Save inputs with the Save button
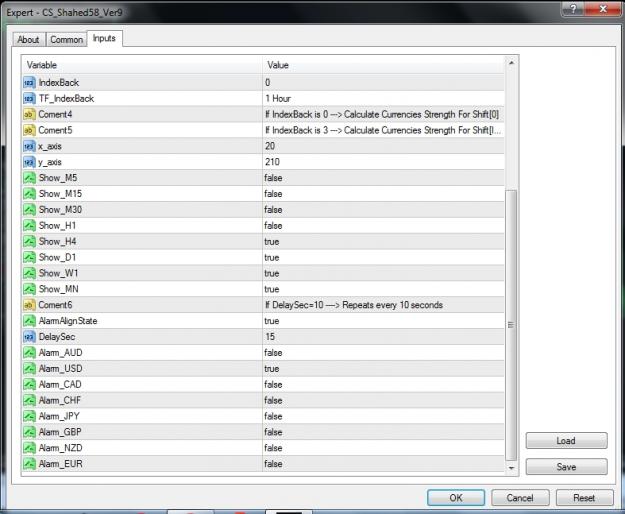 tap(566, 467)
